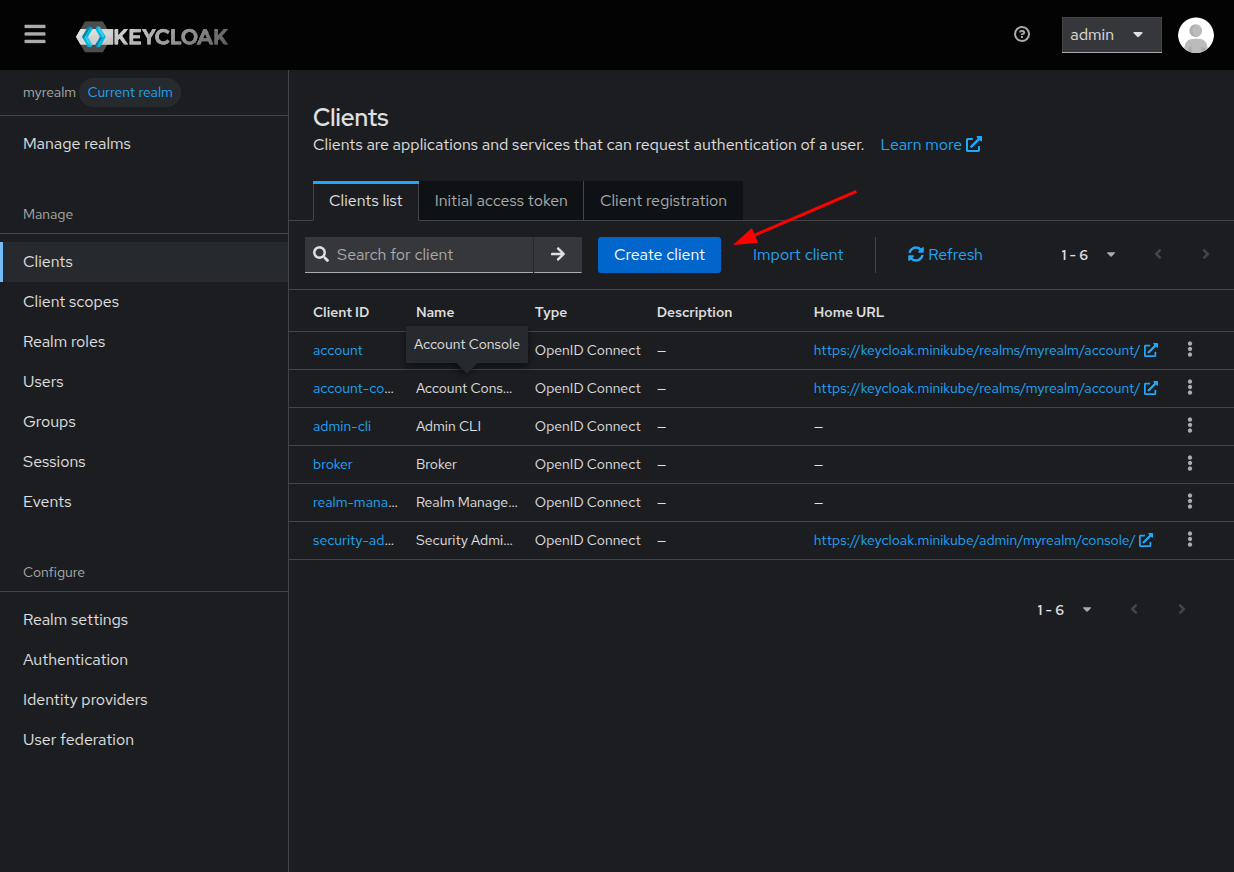The image size is (1234, 872).
Task: Click bottom pagination next page arrow
Action: [x=1182, y=609]
